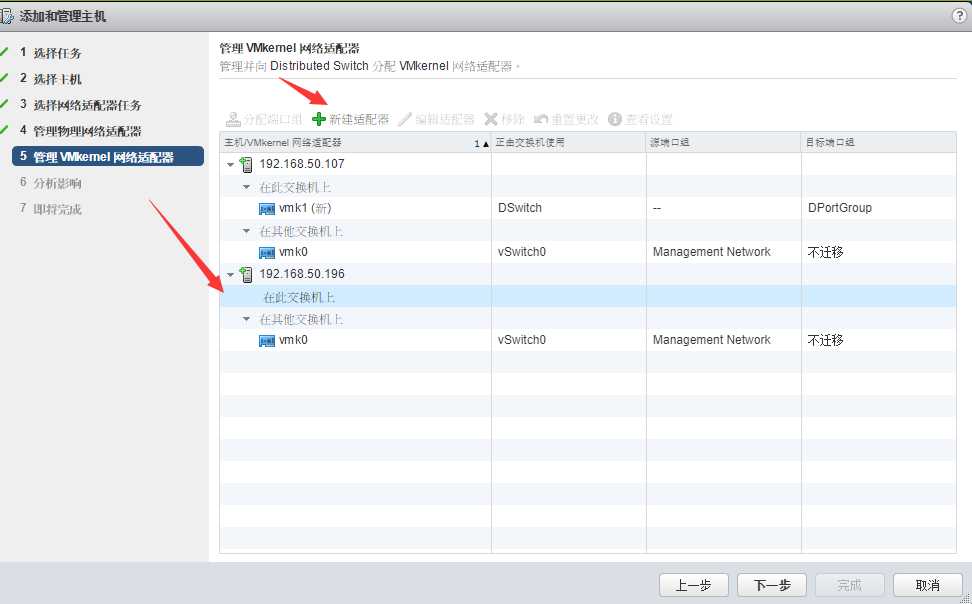Viewport: 972px width, 604px height.
Task: Collapse host 192.168.50.196 tree node
Action: click(x=231, y=275)
